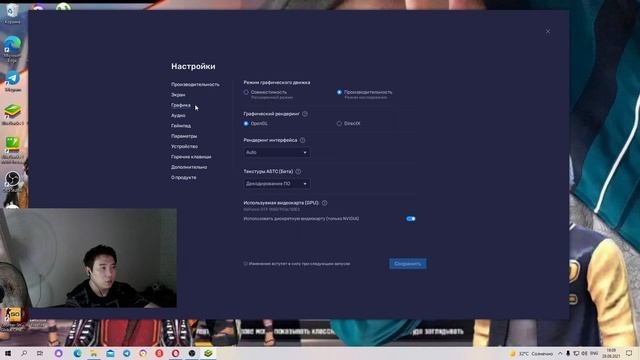Image resolution: width=640 pixels, height=360 pixels.
Task: Select Производительность graphics engine mode radio
Action: coord(339,92)
